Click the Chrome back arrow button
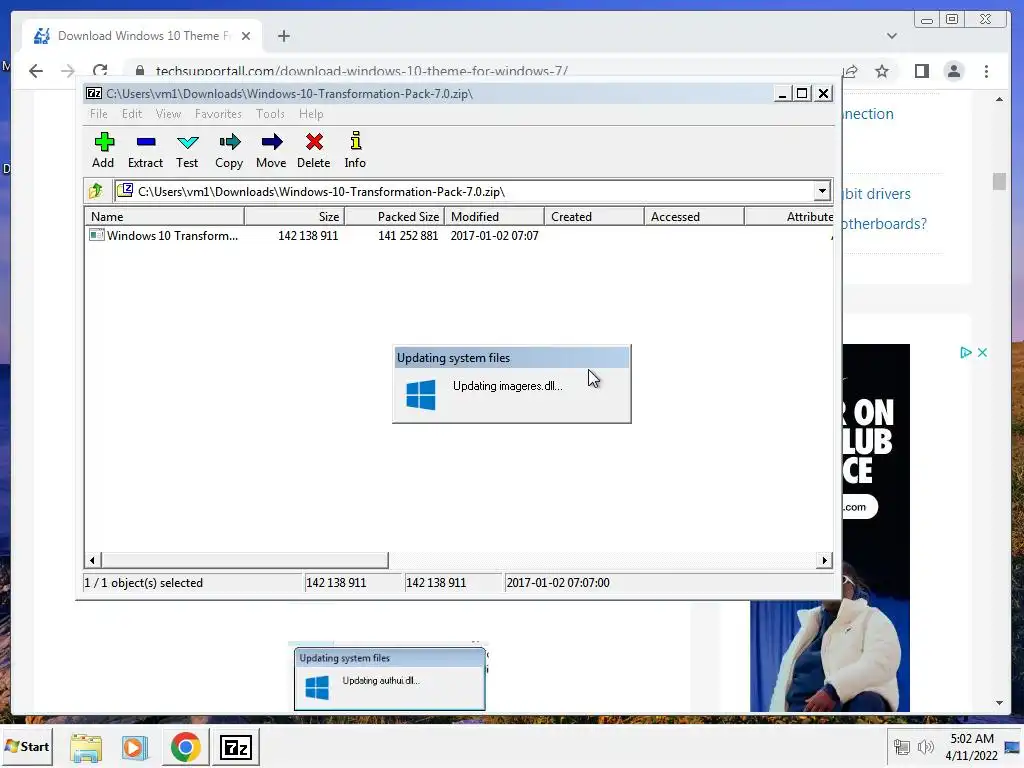This screenshot has width=1024, height=768. (36, 71)
